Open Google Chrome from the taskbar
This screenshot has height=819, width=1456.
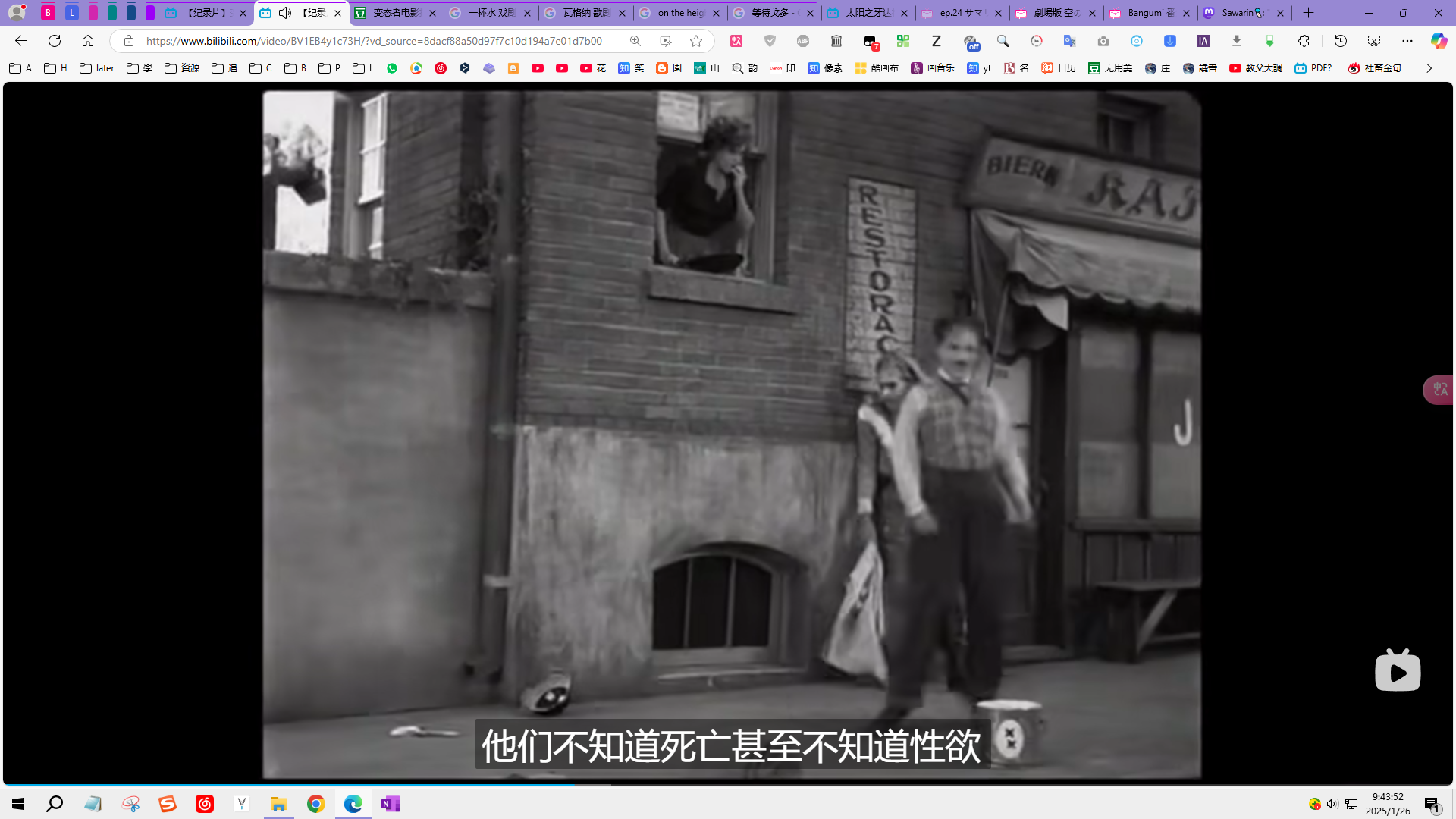tap(316, 804)
